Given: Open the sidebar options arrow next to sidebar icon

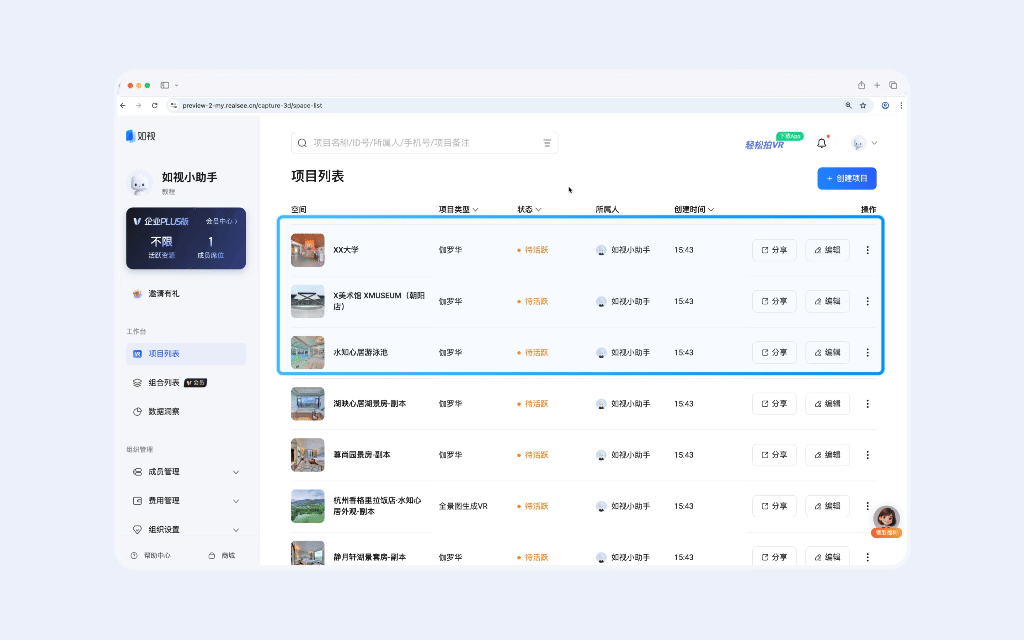Looking at the screenshot, I should [x=176, y=86].
